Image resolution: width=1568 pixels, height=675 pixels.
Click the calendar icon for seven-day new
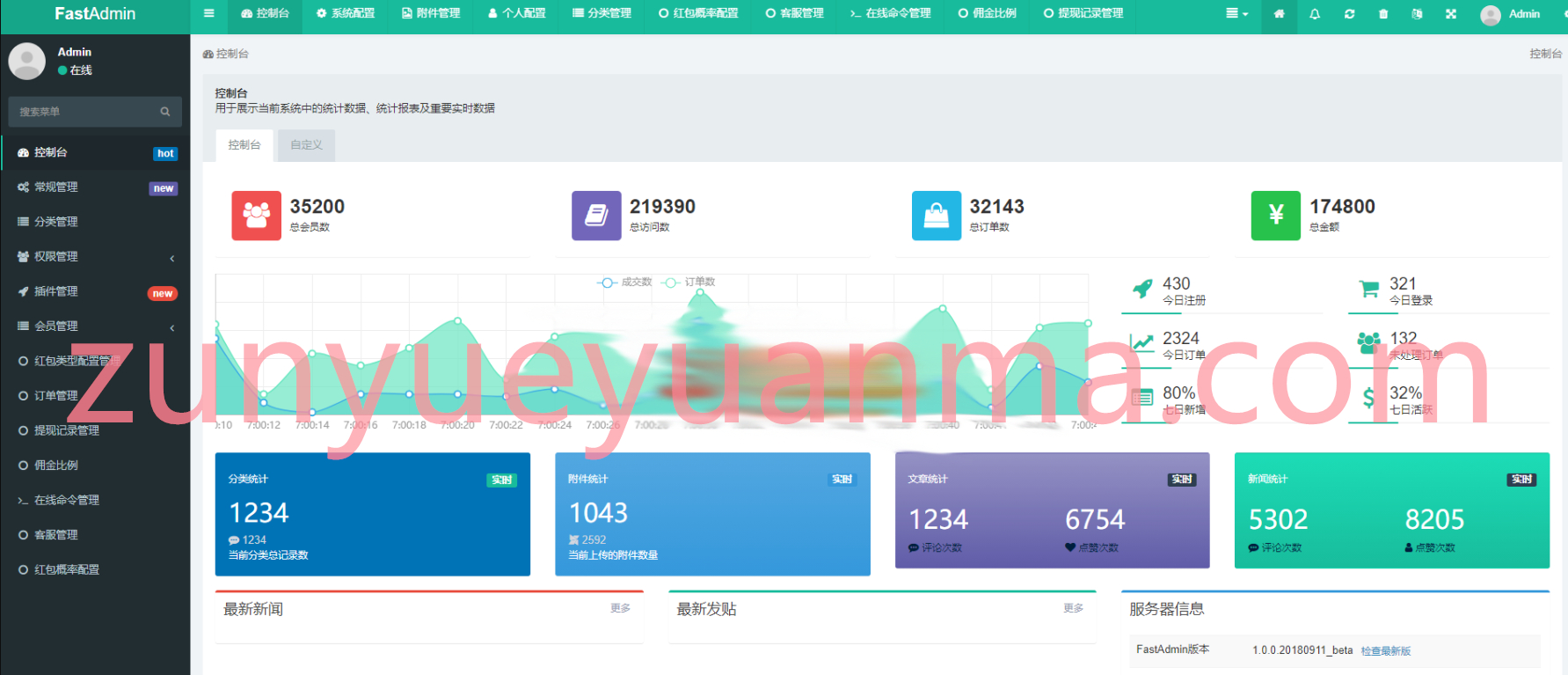point(1142,398)
